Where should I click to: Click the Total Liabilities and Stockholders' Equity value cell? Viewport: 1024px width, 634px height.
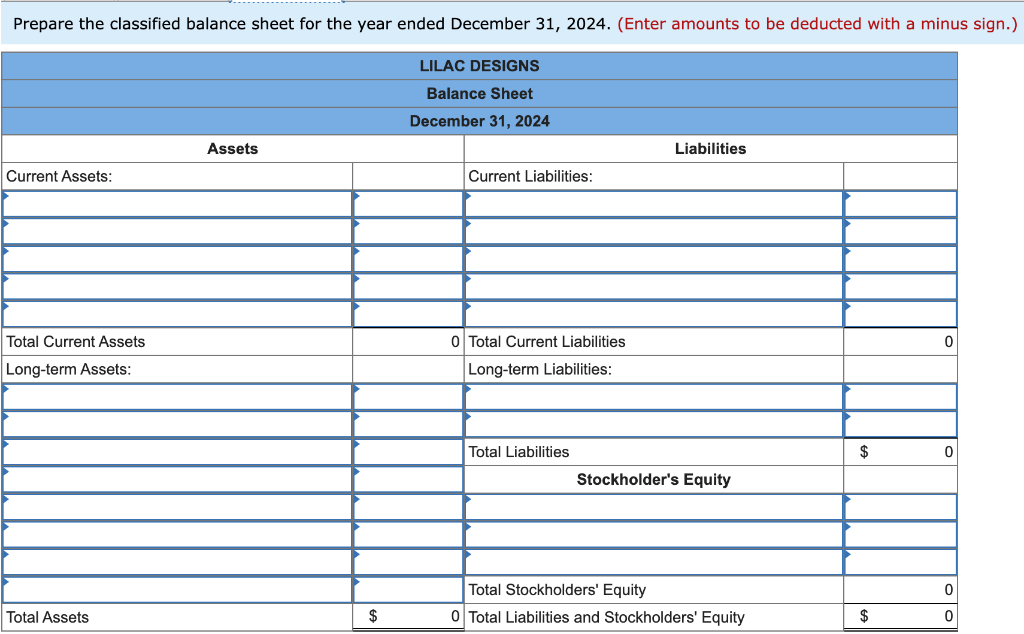pos(901,617)
